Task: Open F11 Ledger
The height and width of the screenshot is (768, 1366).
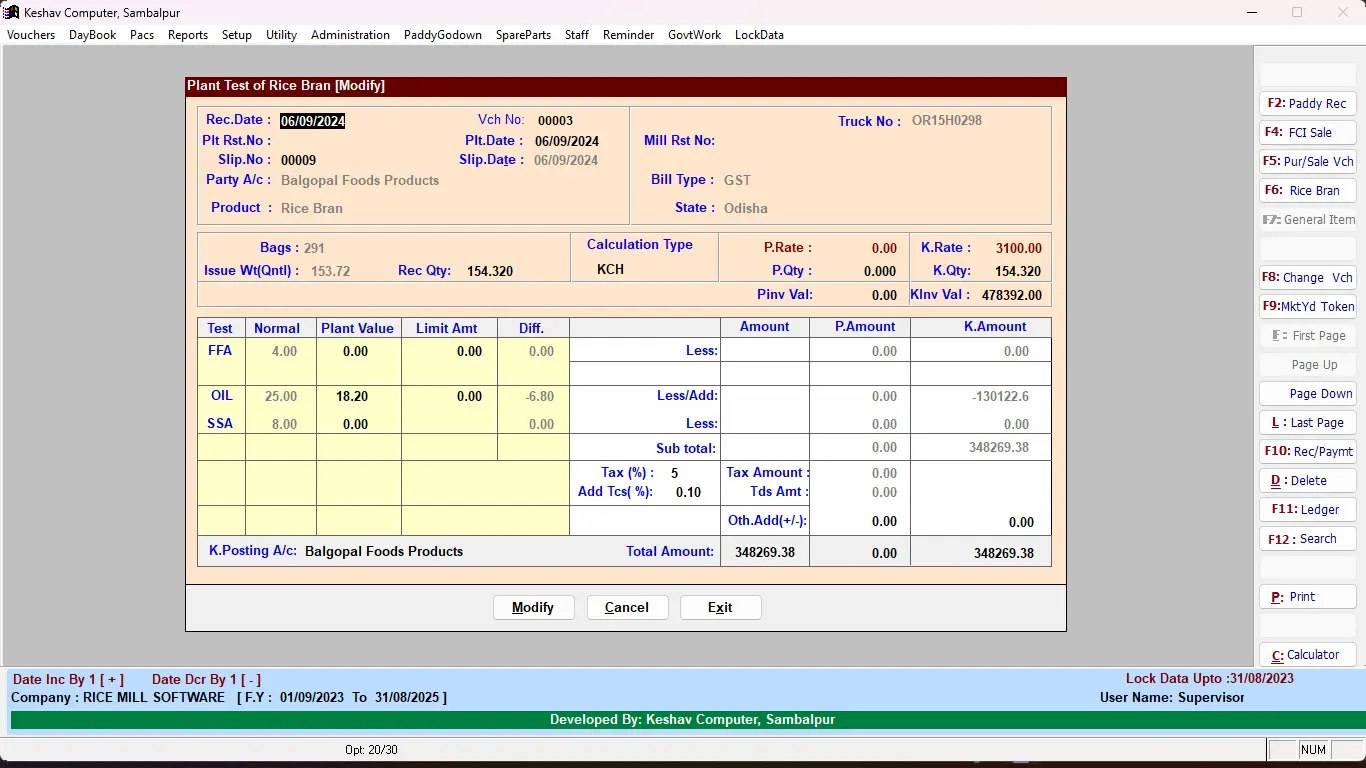Action: click(1307, 510)
